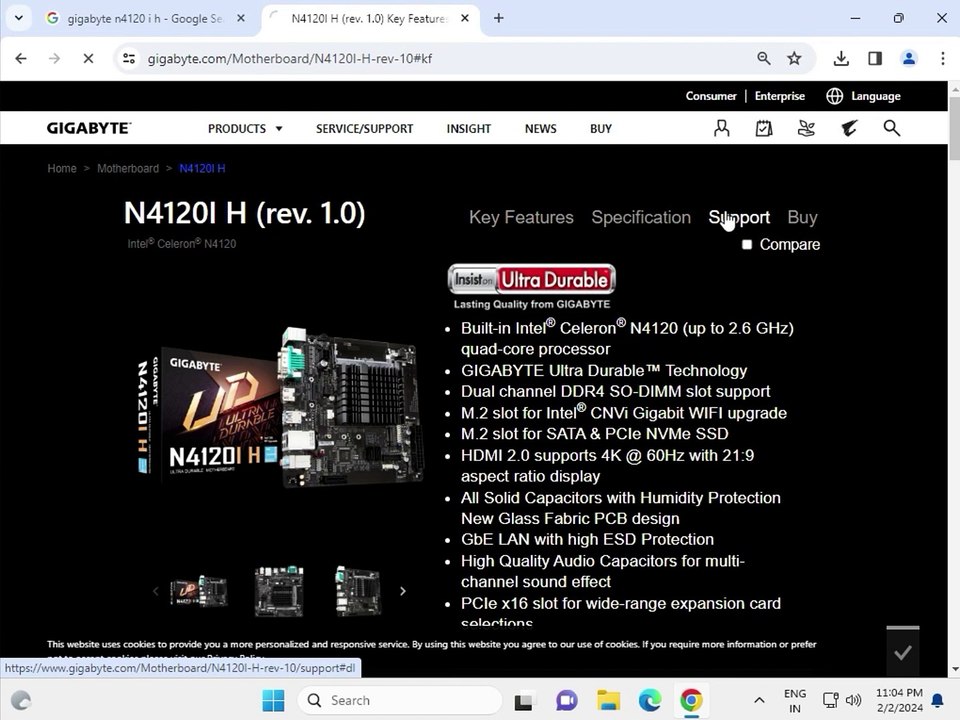Stop page loading with X button
Screen dimensions: 960x720
point(88,58)
